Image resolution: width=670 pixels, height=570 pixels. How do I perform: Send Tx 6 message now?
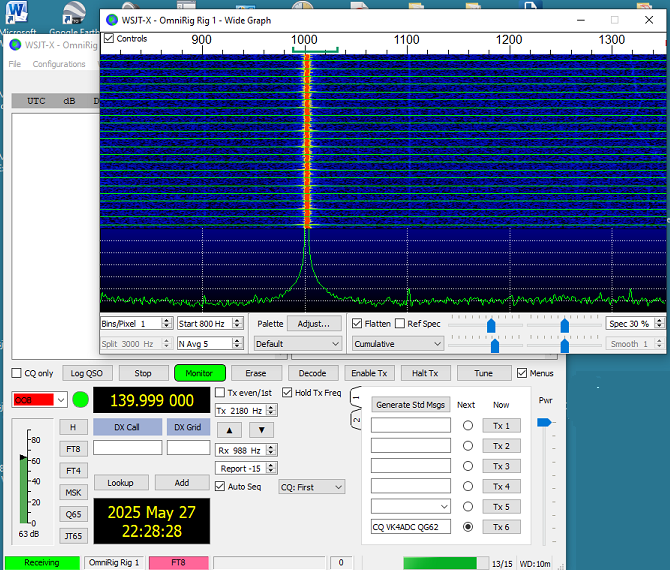coord(501,527)
